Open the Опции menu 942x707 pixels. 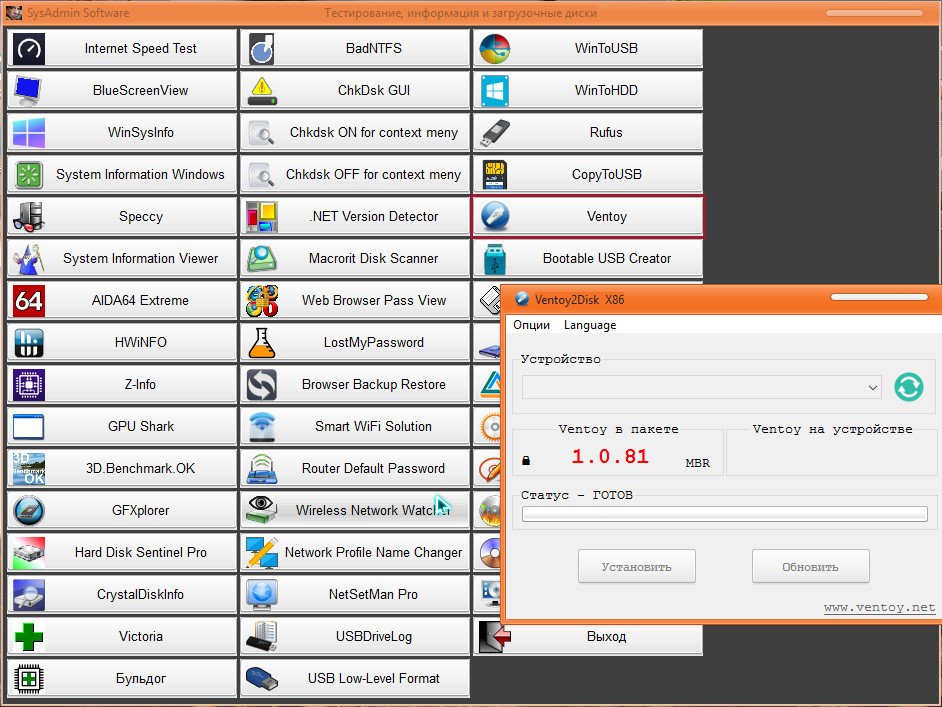[x=531, y=325]
